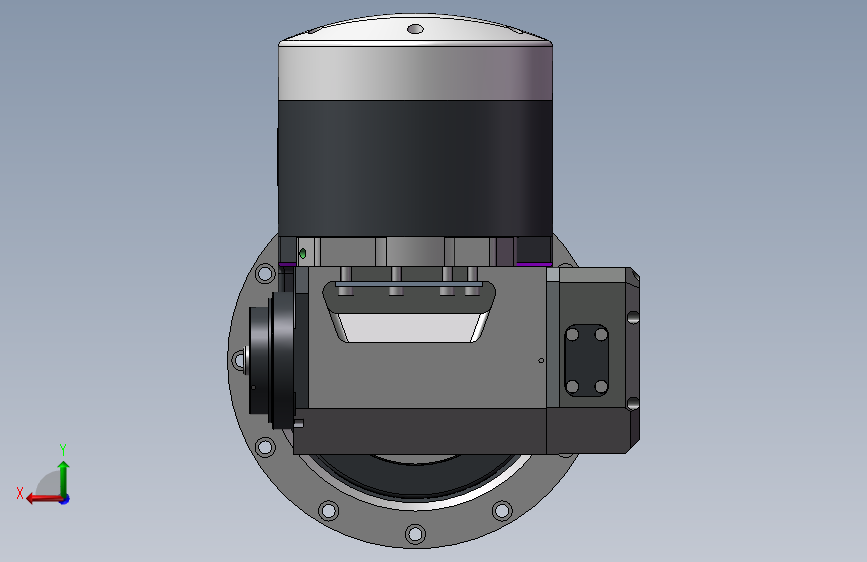Select the small green plug below the motor
This screenshot has height=562, width=867.
coord(302,254)
